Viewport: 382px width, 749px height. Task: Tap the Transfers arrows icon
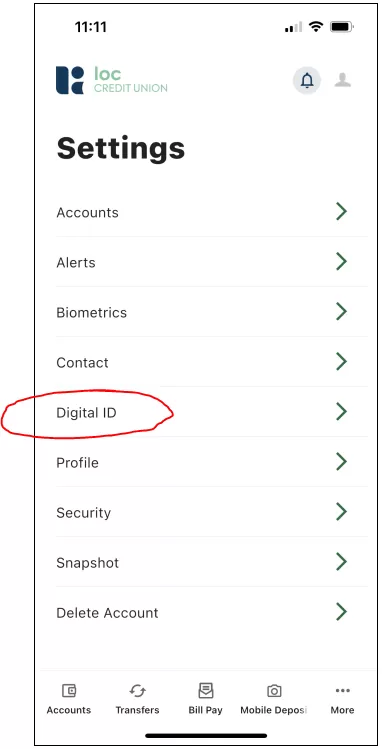point(137,690)
